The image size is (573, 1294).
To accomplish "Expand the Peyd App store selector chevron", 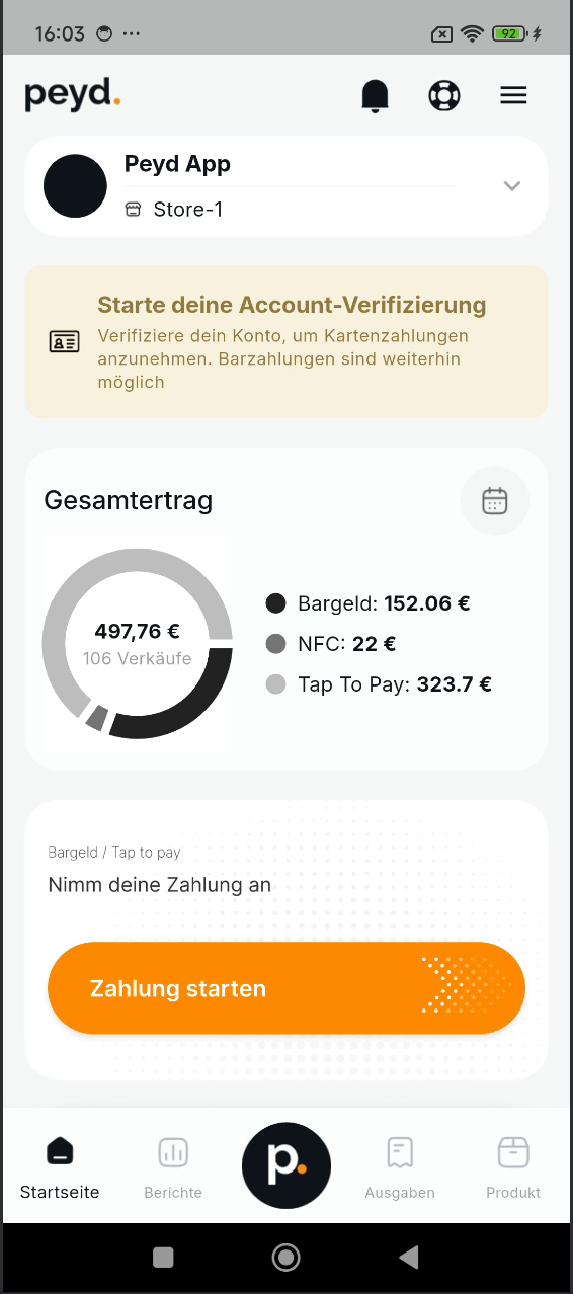I will point(512,186).
